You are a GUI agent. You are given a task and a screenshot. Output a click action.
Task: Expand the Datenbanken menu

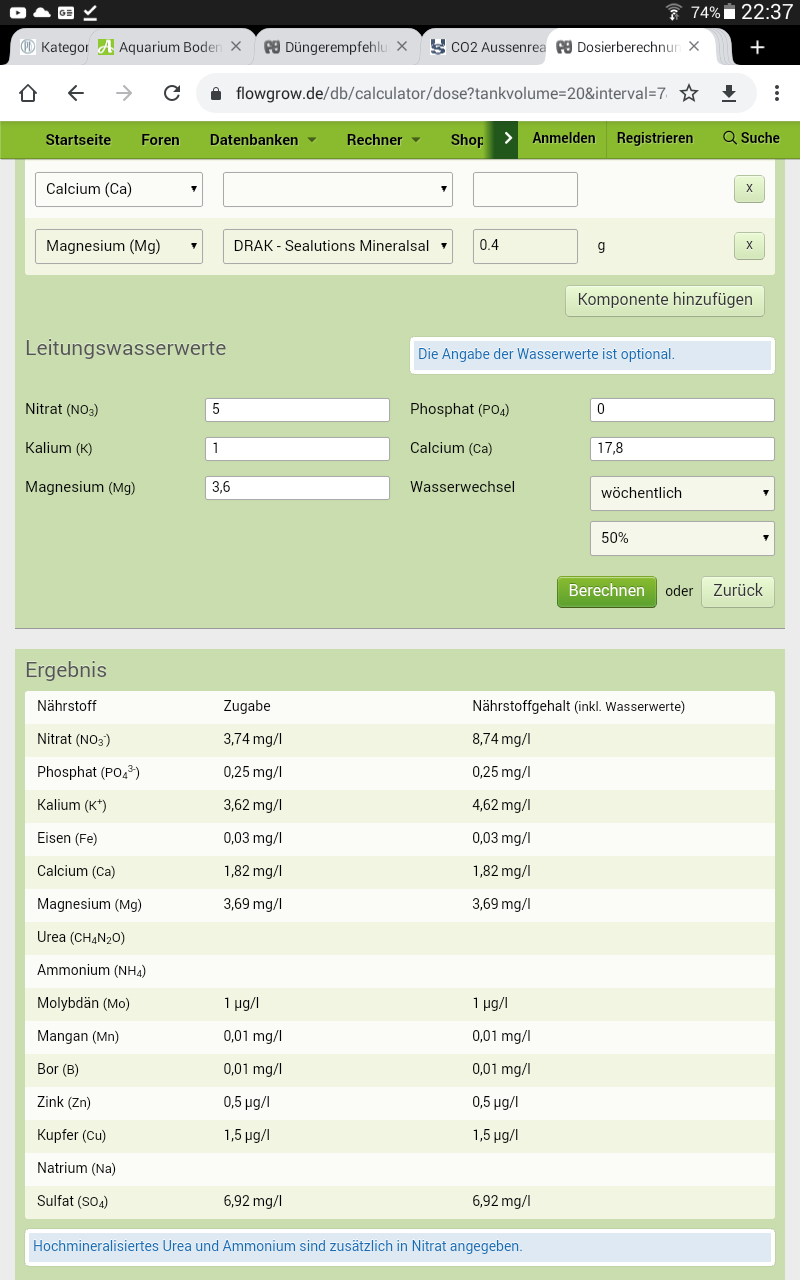(263, 140)
